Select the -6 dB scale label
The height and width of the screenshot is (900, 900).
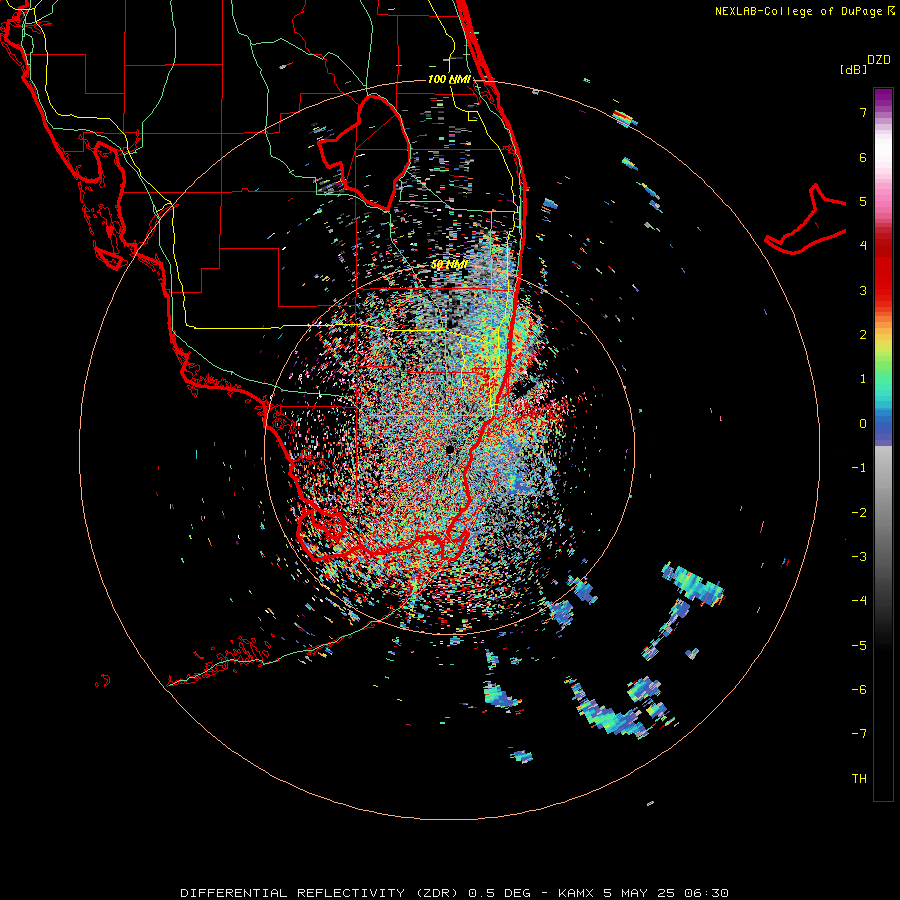click(859, 689)
